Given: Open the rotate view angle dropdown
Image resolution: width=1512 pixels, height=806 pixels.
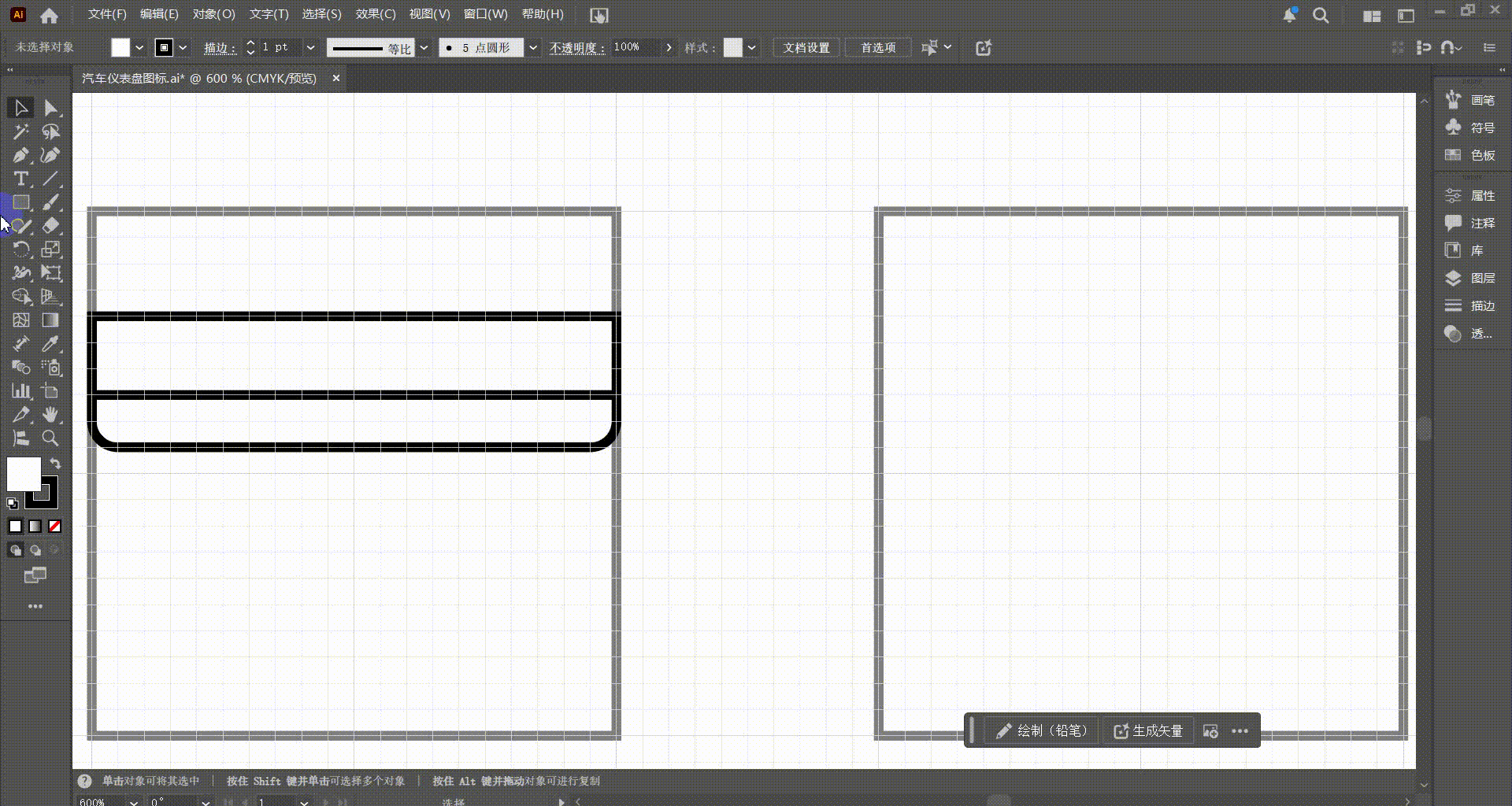Looking at the screenshot, I should click(206, 802).
